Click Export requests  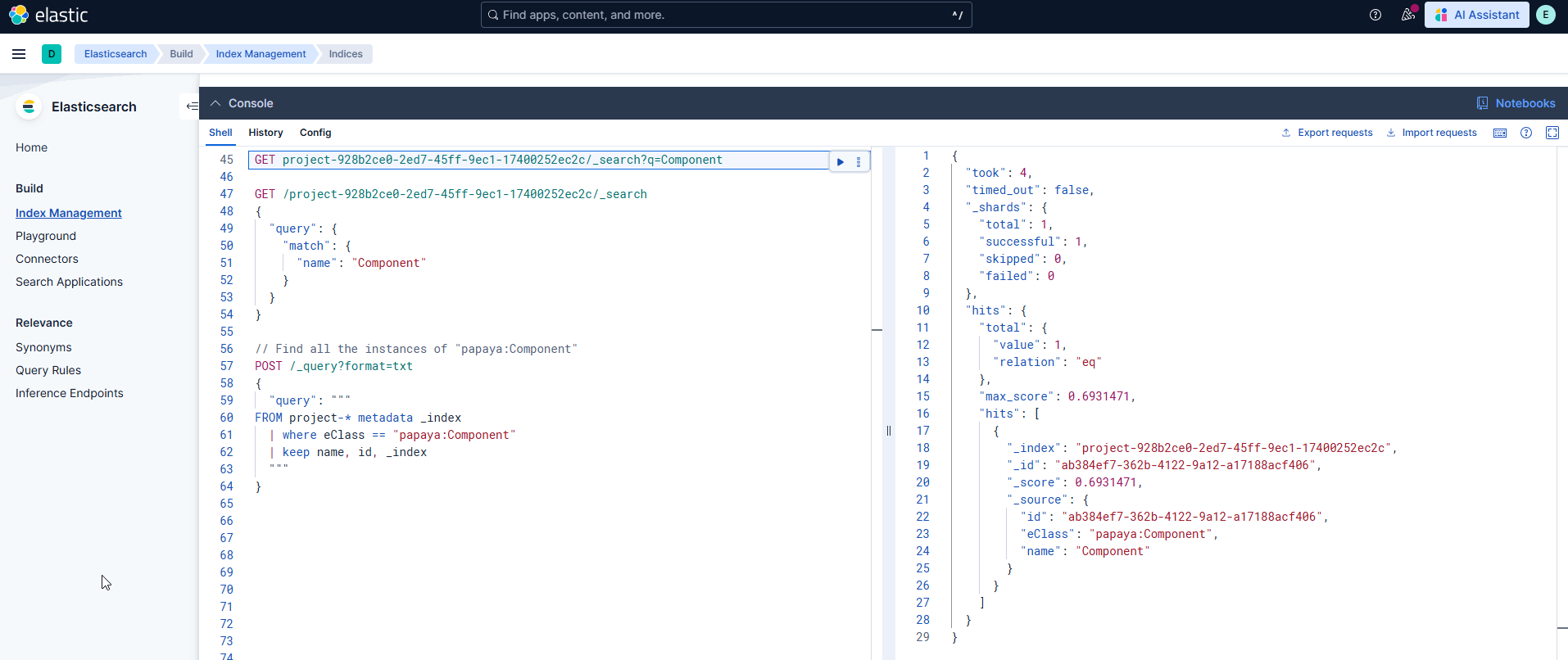point(1327,133)
